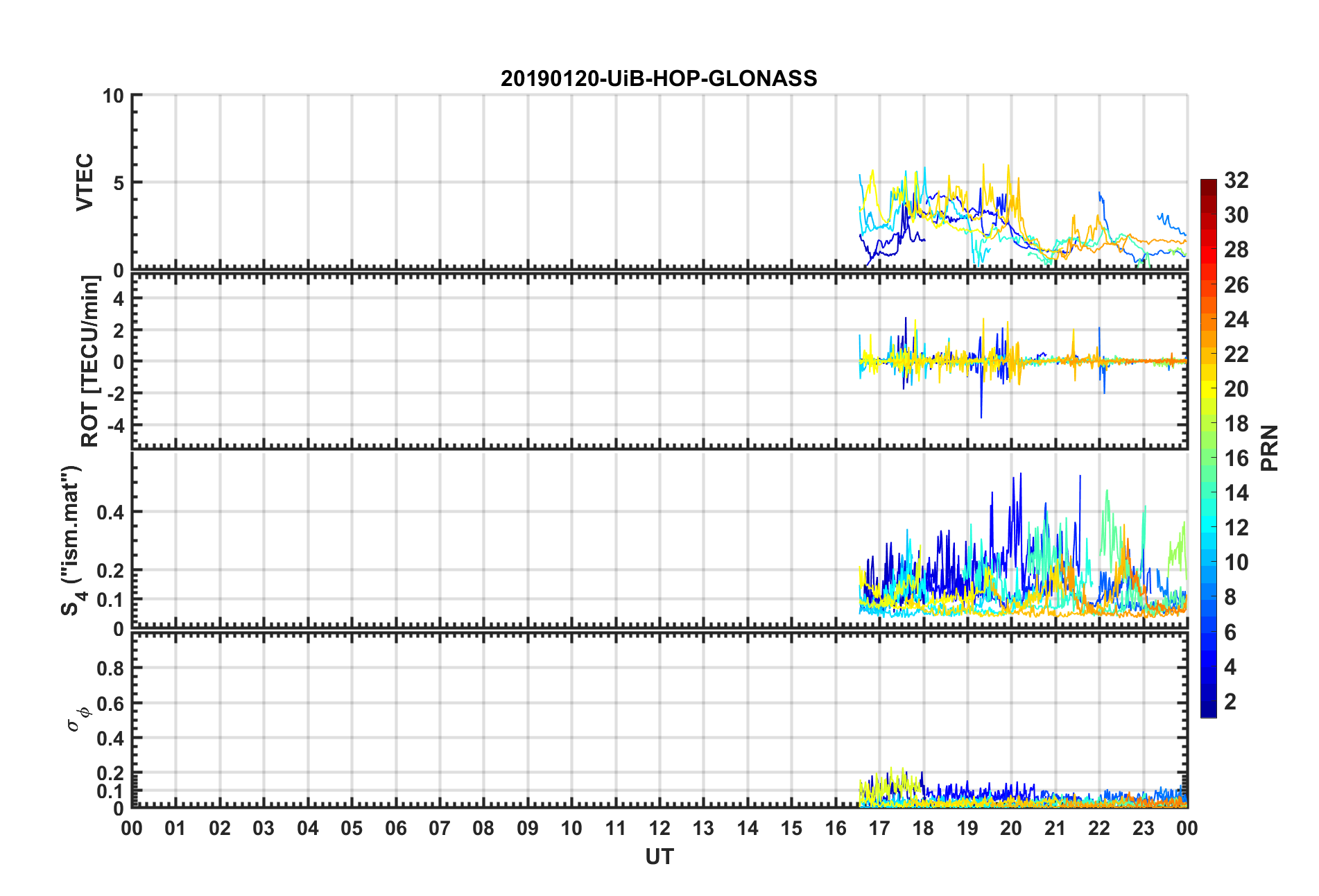Click S4 y-axis tick 0.2
1319x896 pixels.
click(110, 571)
